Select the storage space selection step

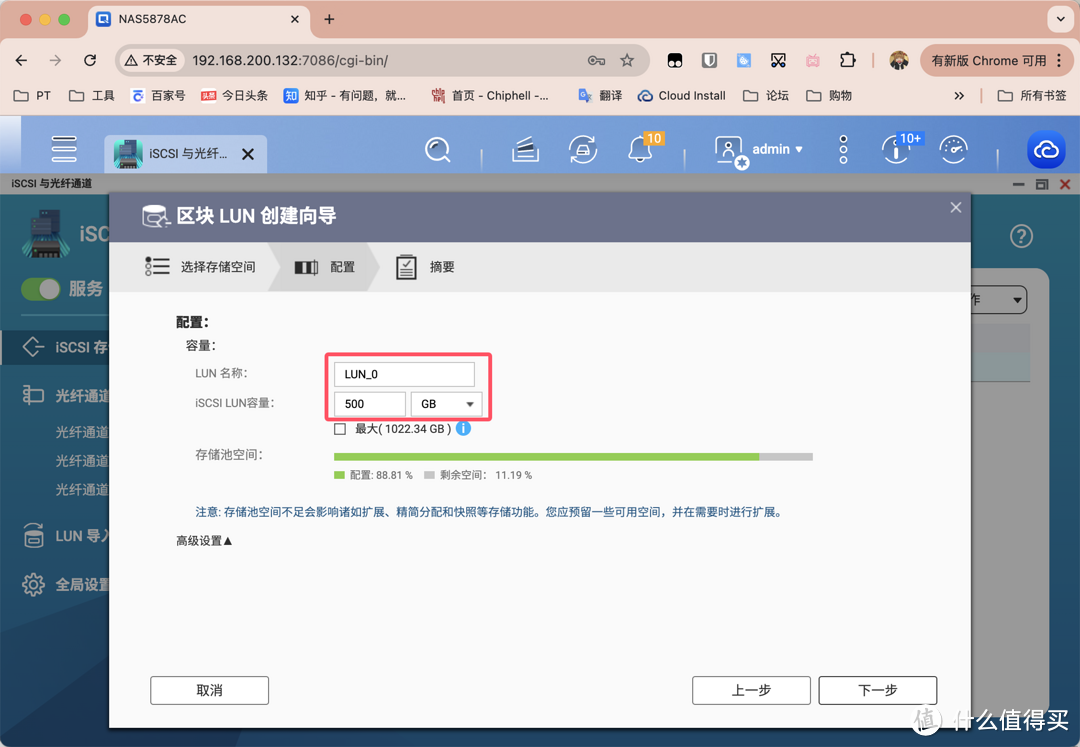coord(200,266)
